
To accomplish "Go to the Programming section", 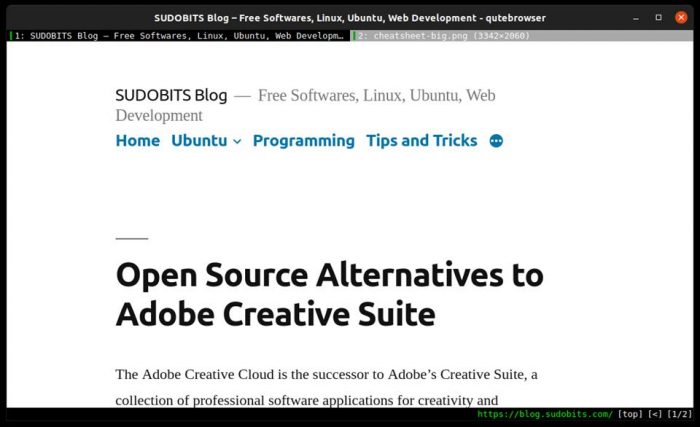I will coord(303,141).
